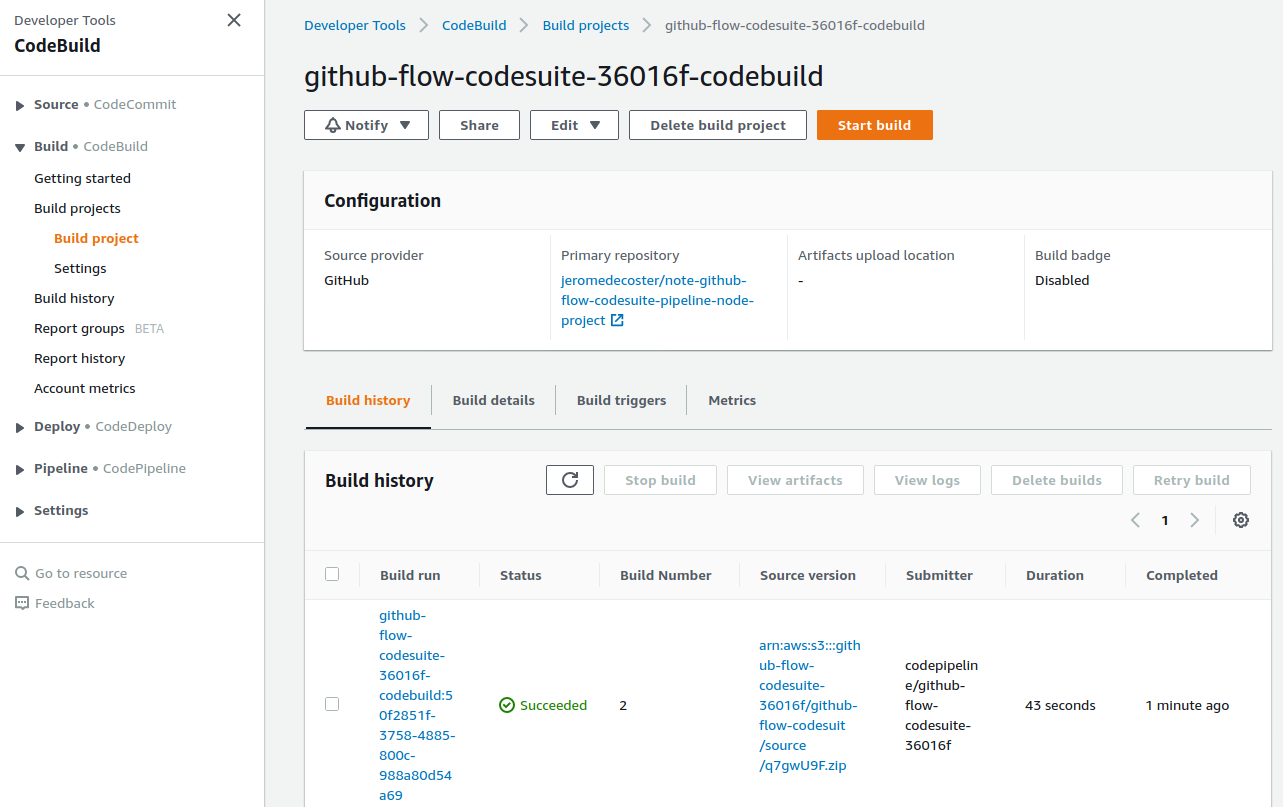Expand the Source CodeCommit section
The width and height of the screenshot is (1283, 807).
click(x=20, y=105)
